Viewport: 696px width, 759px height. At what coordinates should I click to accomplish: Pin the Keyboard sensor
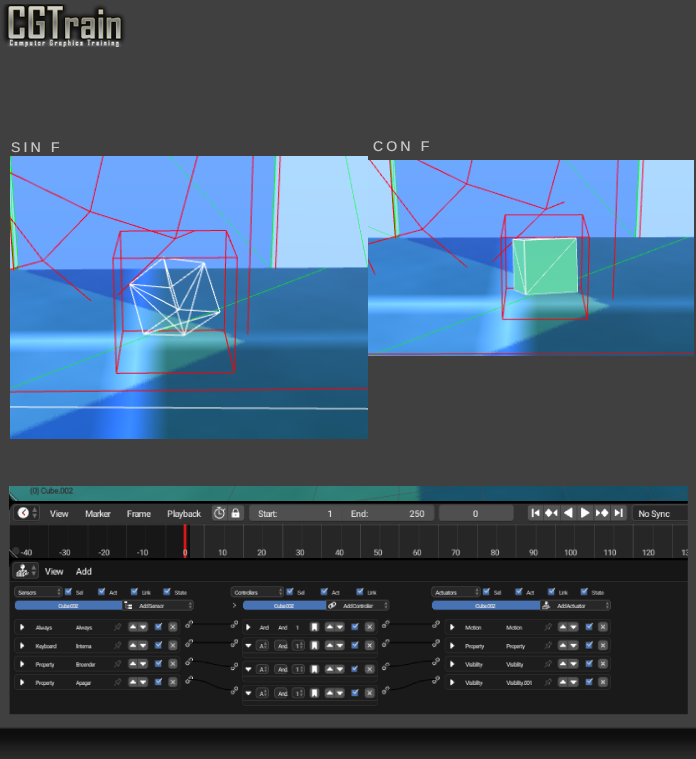118,645
